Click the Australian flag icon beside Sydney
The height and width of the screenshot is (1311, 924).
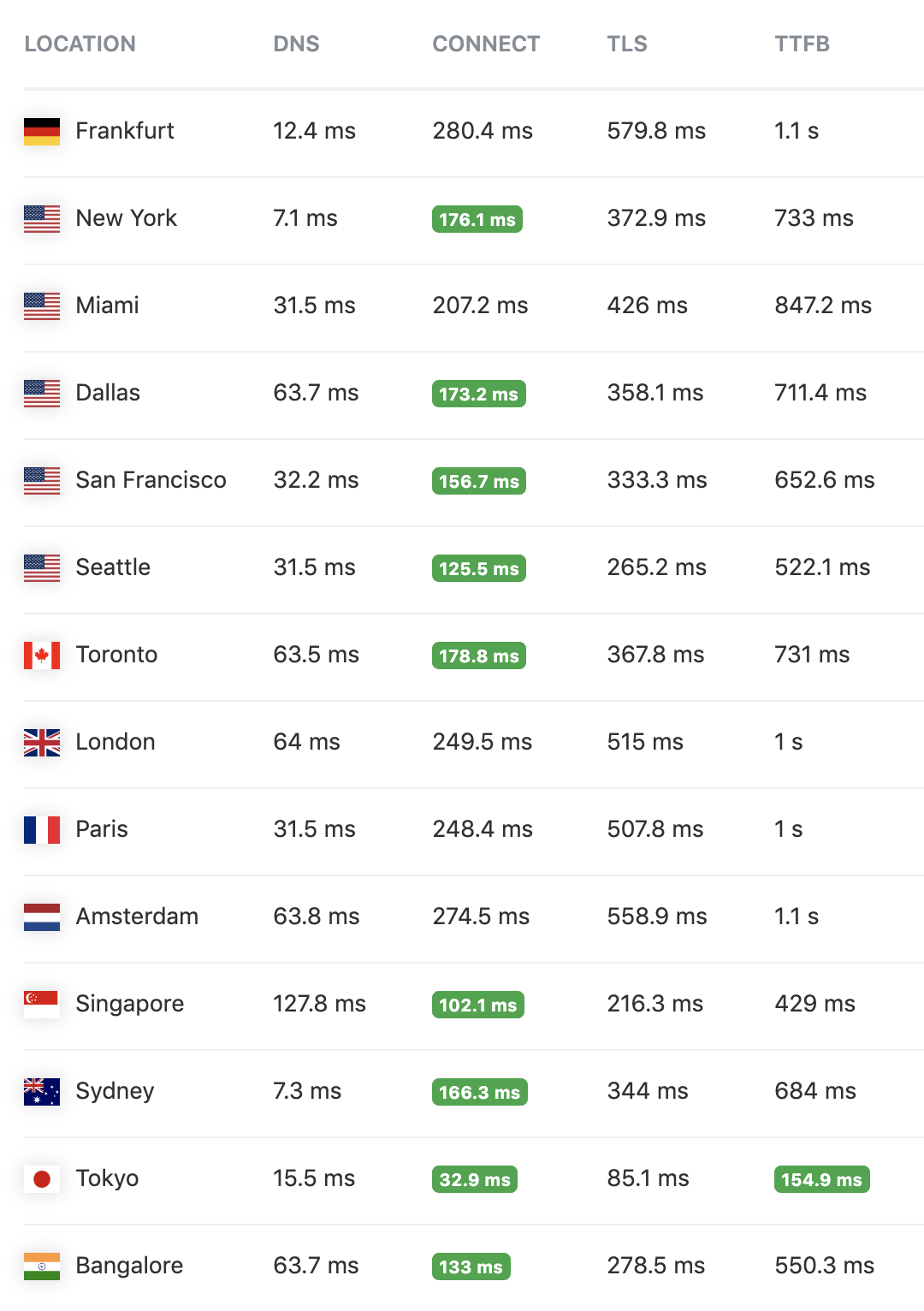[x=42, y=1091]
